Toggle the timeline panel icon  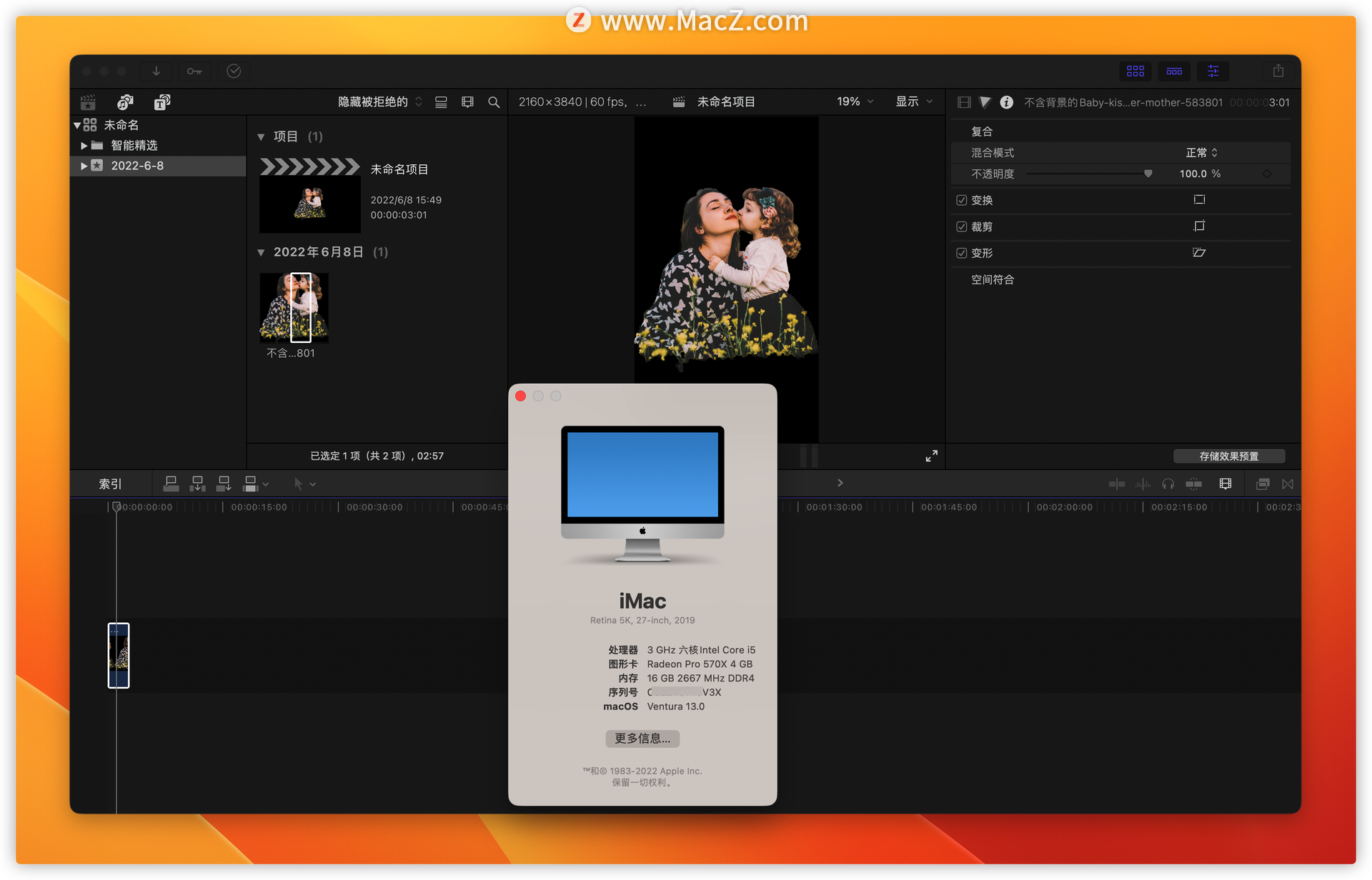[x=1174, y=71]
